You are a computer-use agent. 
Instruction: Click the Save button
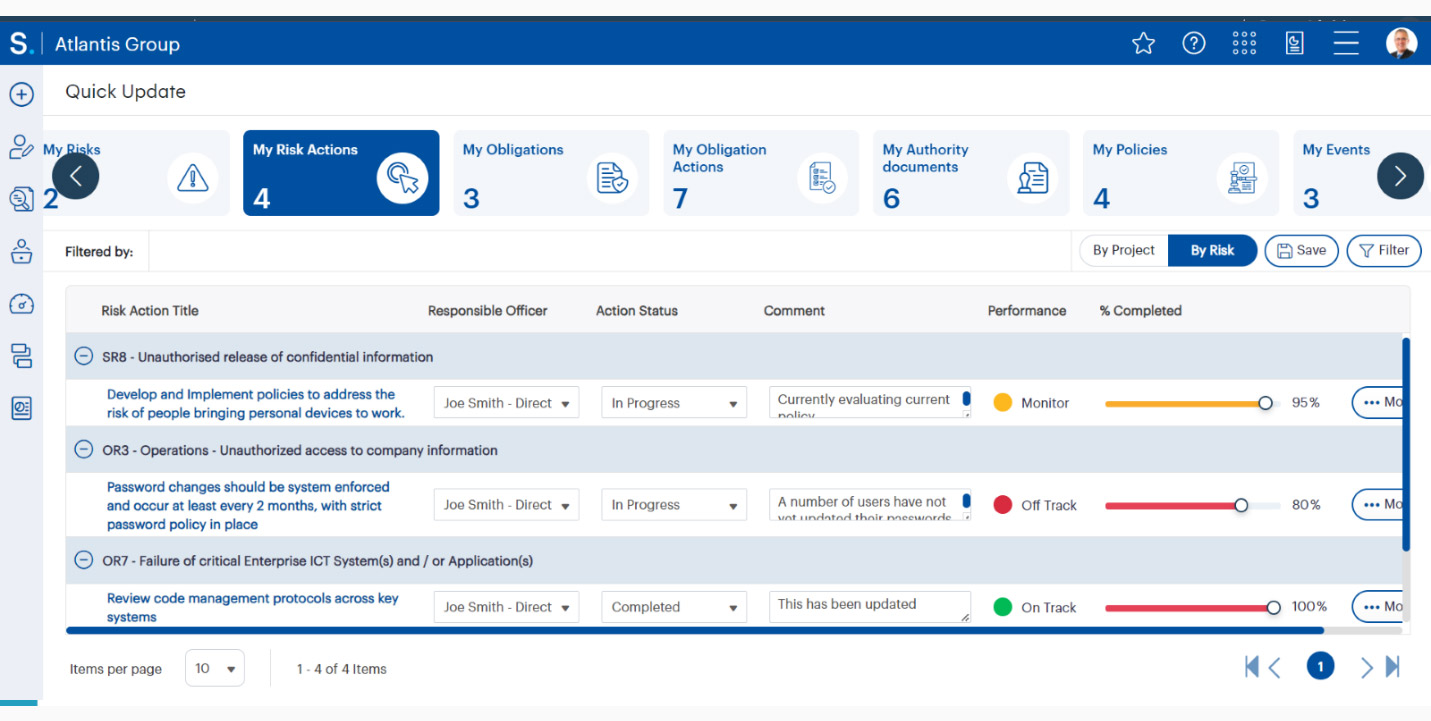pyautogui.click(x=1301, y=250)
